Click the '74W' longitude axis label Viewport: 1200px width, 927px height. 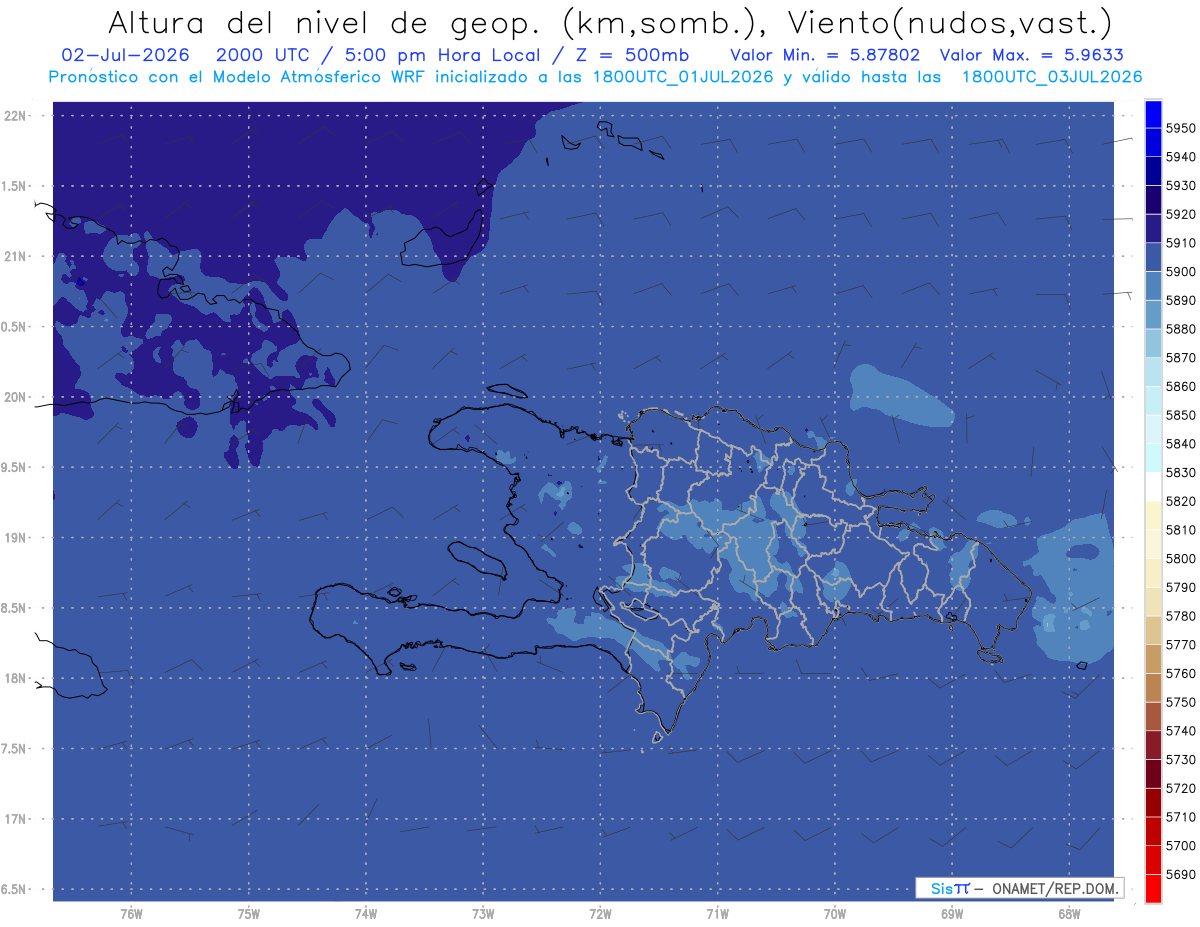click(366, 914)
